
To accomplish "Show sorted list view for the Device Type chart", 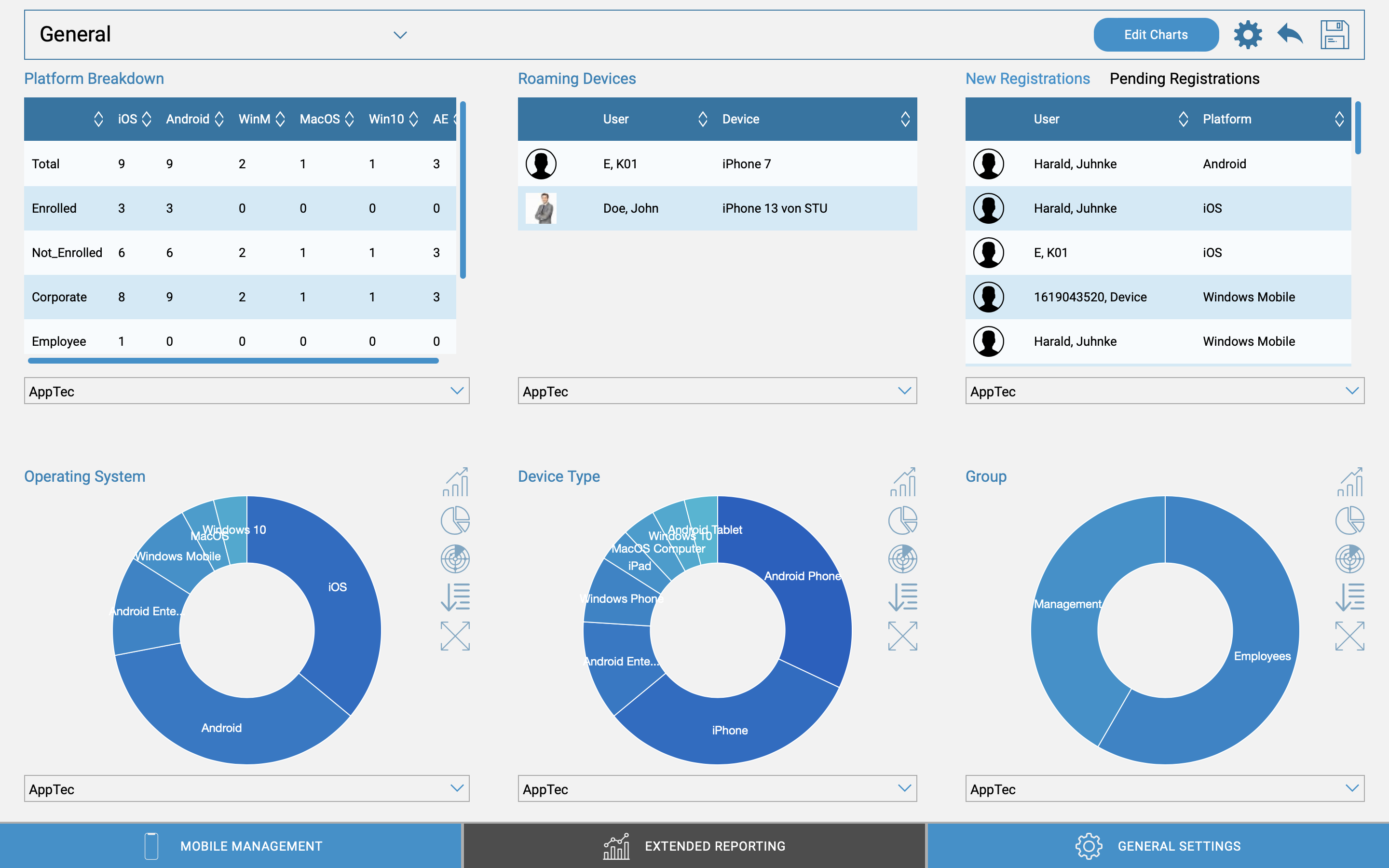I will tap(903, 597).
